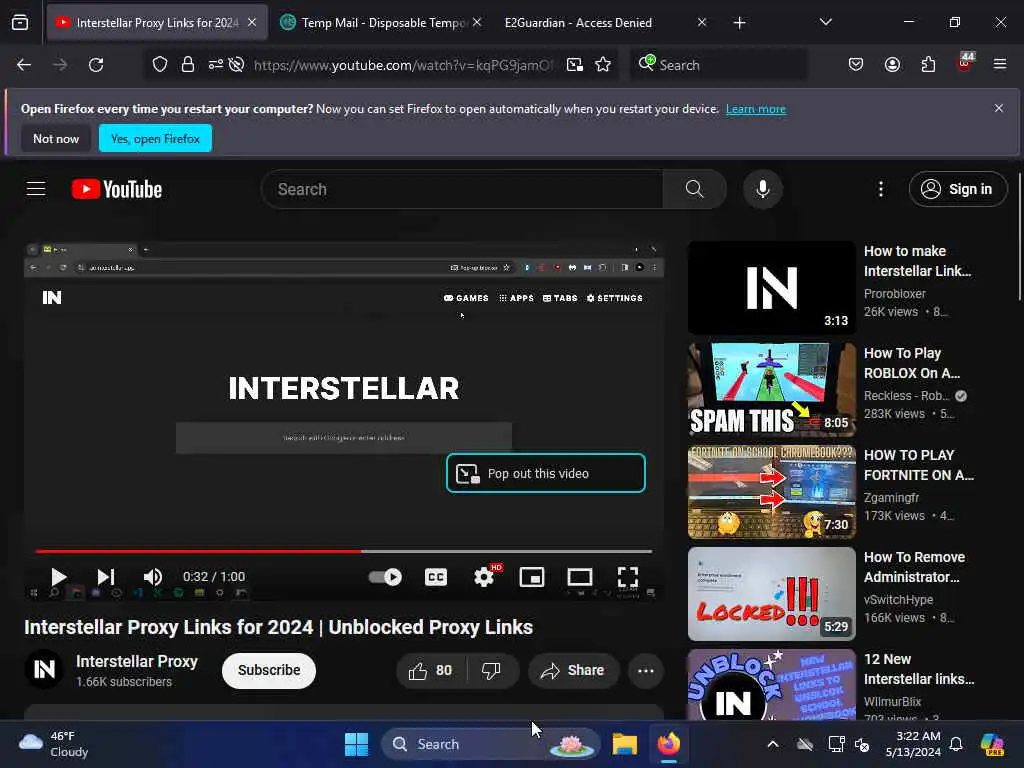Open Firefox View icon in the tab strip
This screenshot has width=1024, height=768.
(x=20, y=23)
